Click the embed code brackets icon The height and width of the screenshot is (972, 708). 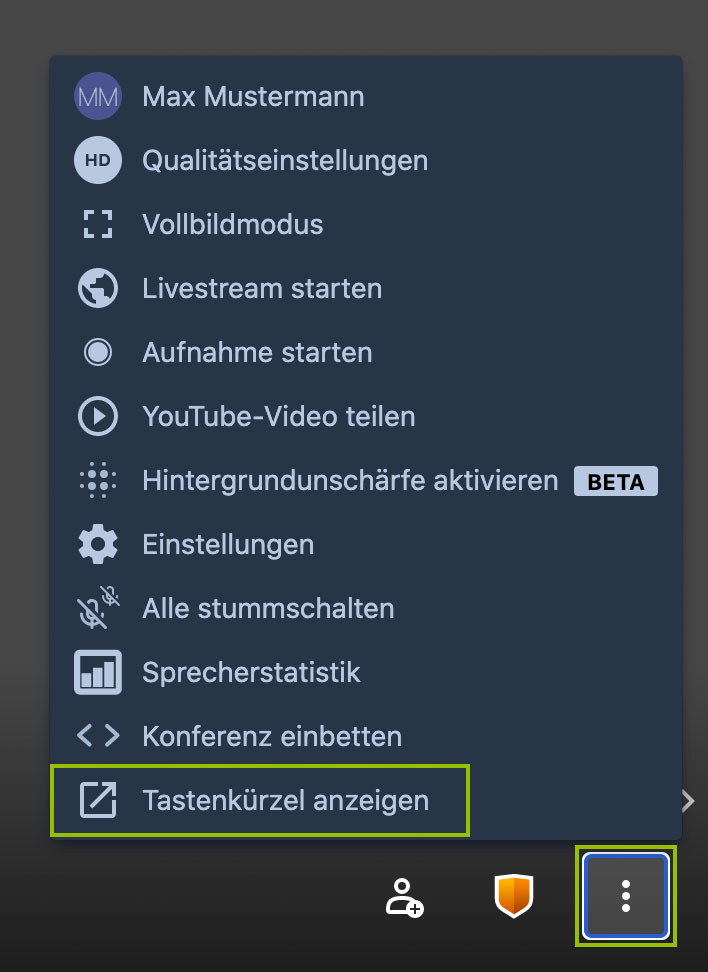pos(97,736)
